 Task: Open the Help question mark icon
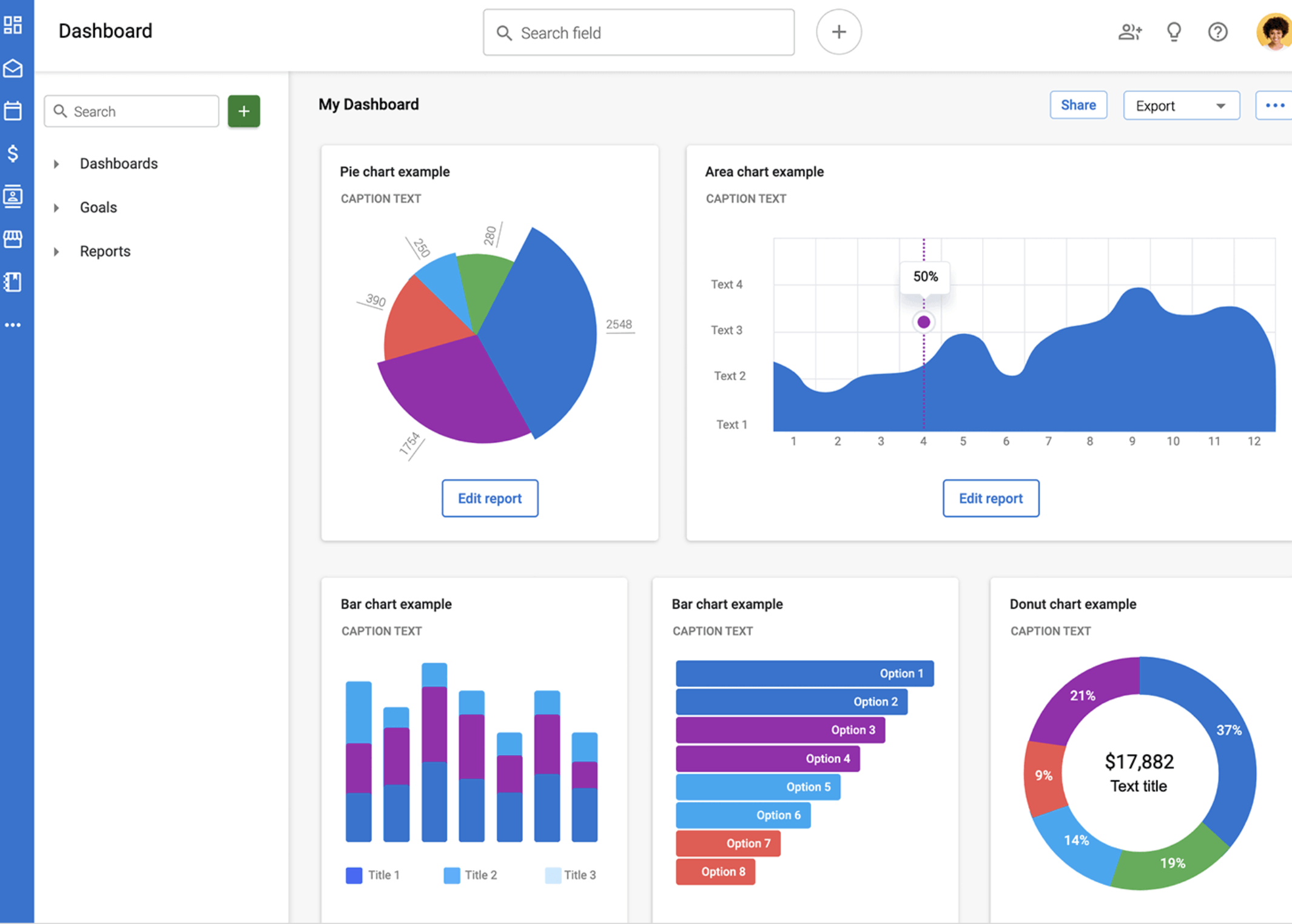click(x=1217, y=32)
